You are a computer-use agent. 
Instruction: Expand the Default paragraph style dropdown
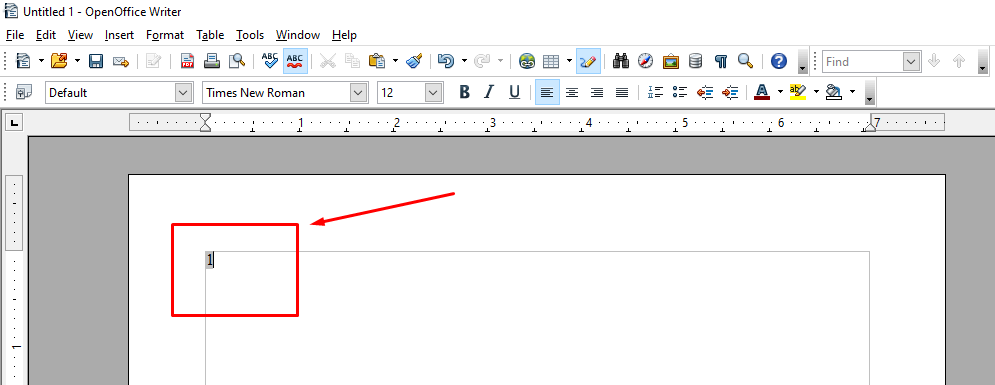click(x=183, y=93)
